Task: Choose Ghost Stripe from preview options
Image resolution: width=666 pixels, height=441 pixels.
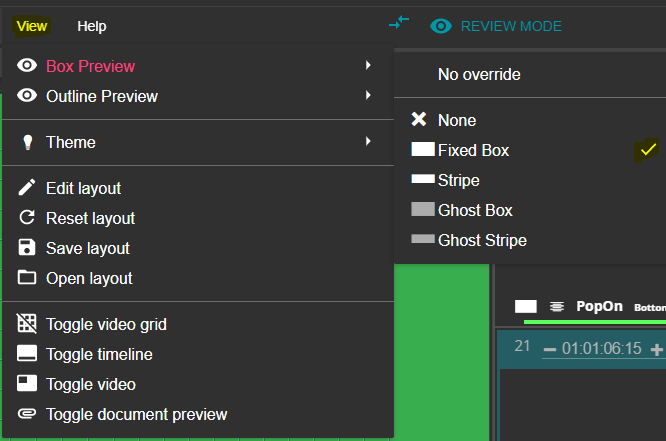Action: pos(482,240)
